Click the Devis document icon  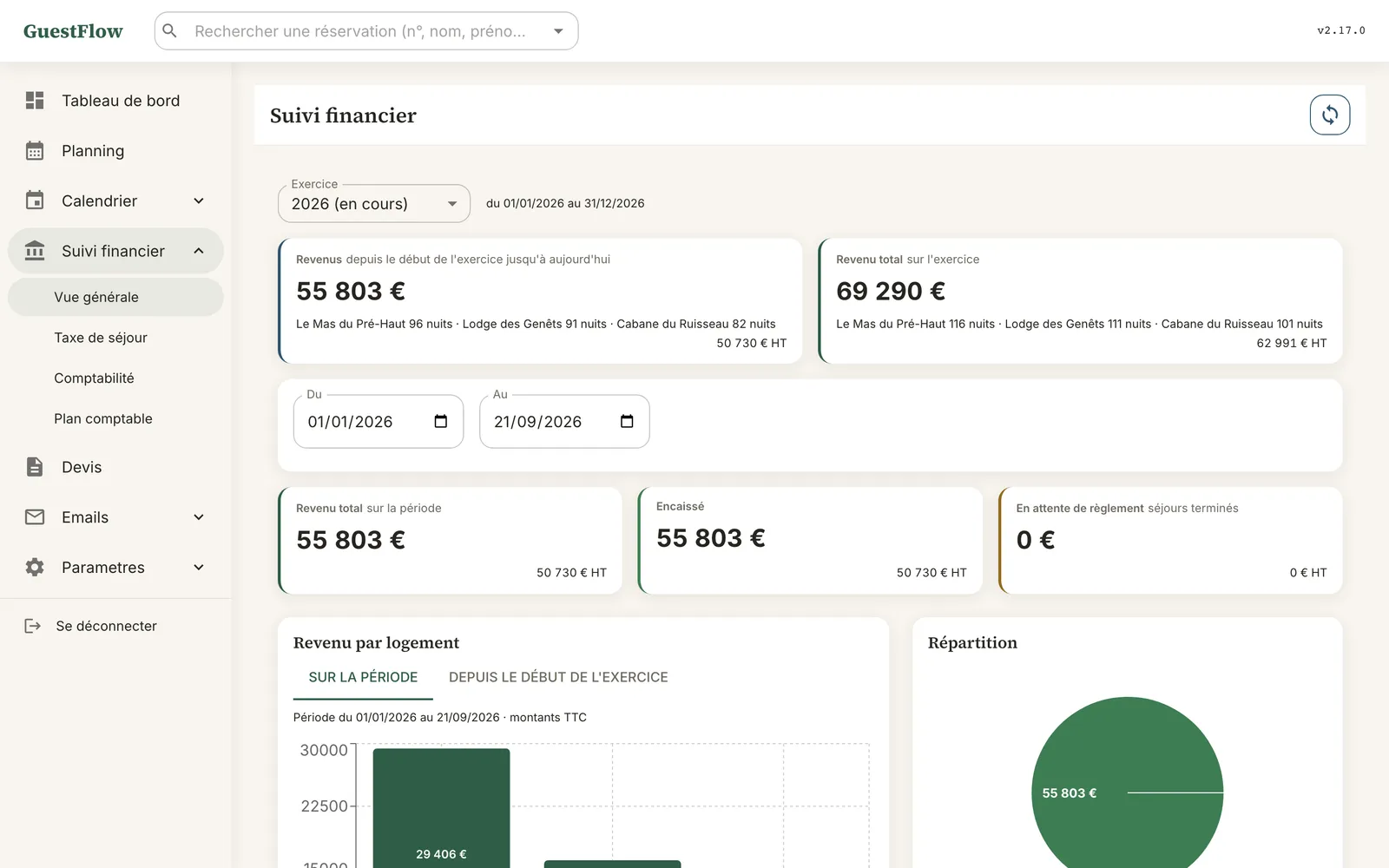click(35, 467)
